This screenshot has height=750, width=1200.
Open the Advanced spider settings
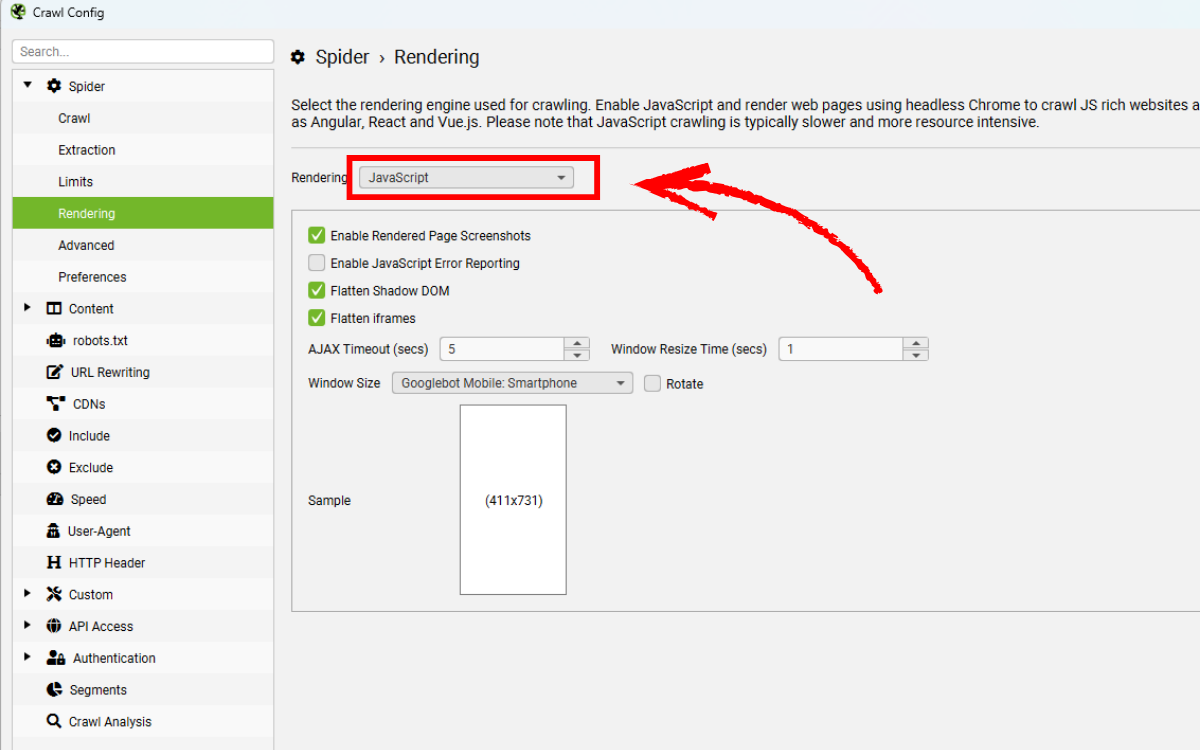pos(86,245)
